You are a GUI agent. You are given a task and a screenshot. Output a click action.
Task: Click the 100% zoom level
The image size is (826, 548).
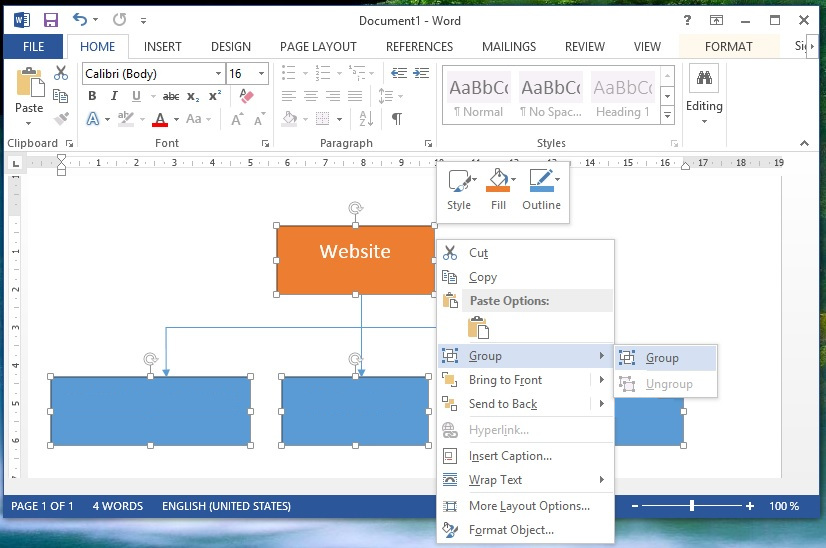(784, 506)
